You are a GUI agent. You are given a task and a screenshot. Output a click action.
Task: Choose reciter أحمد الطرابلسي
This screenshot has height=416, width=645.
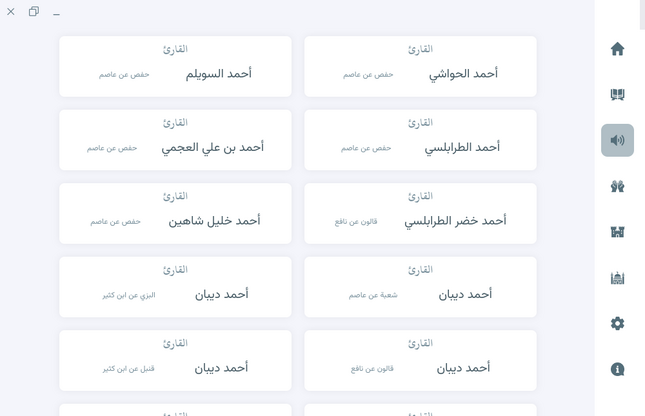(420, 140)
